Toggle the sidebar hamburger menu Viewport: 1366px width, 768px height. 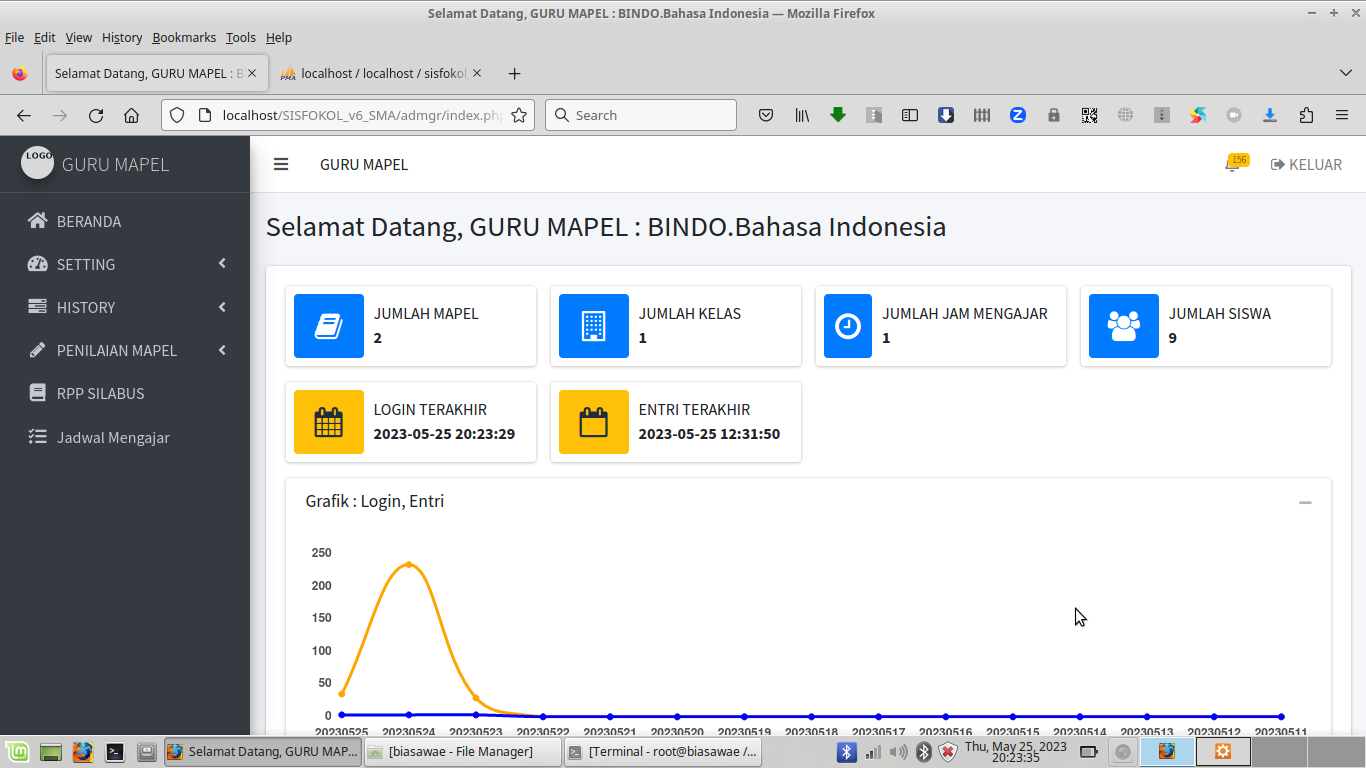281,164
